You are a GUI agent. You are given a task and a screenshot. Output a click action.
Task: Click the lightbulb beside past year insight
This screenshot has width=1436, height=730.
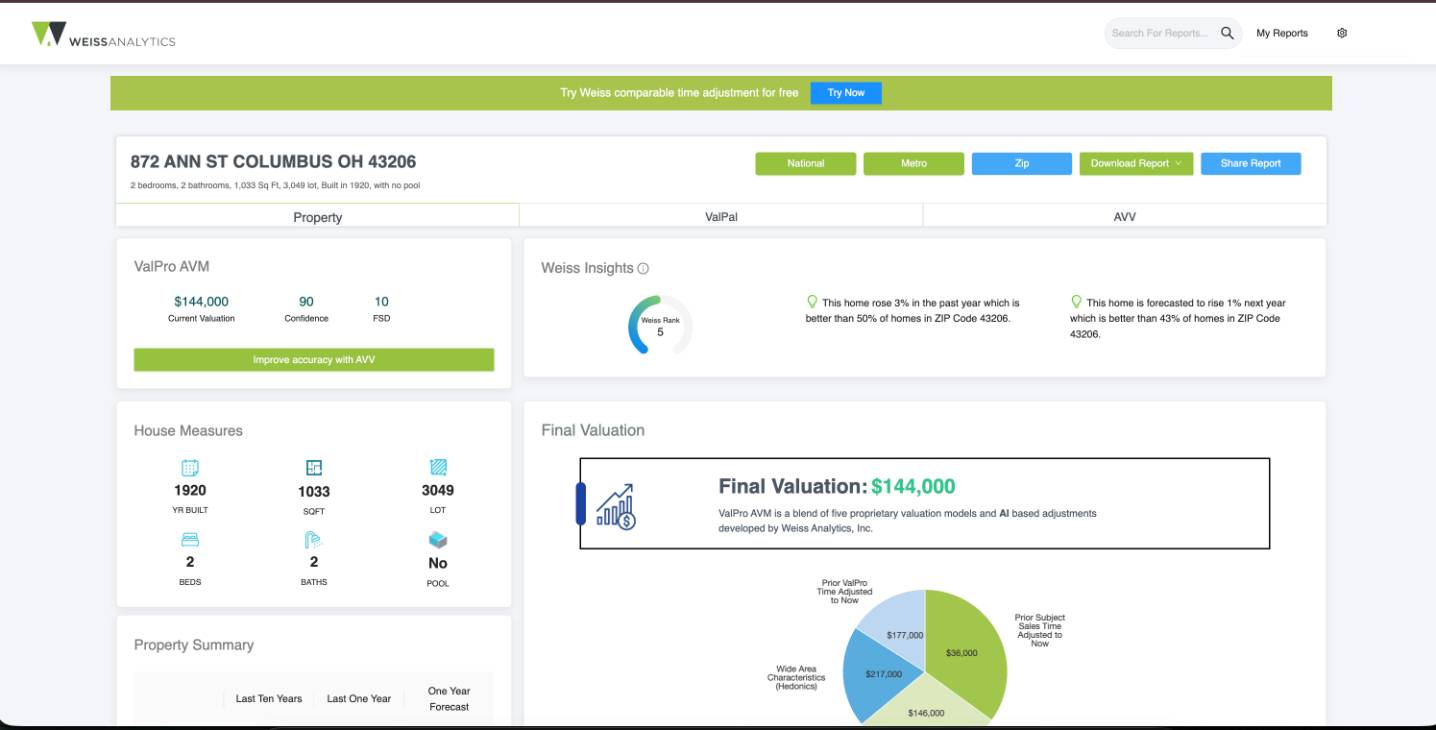tap(812, 302)
